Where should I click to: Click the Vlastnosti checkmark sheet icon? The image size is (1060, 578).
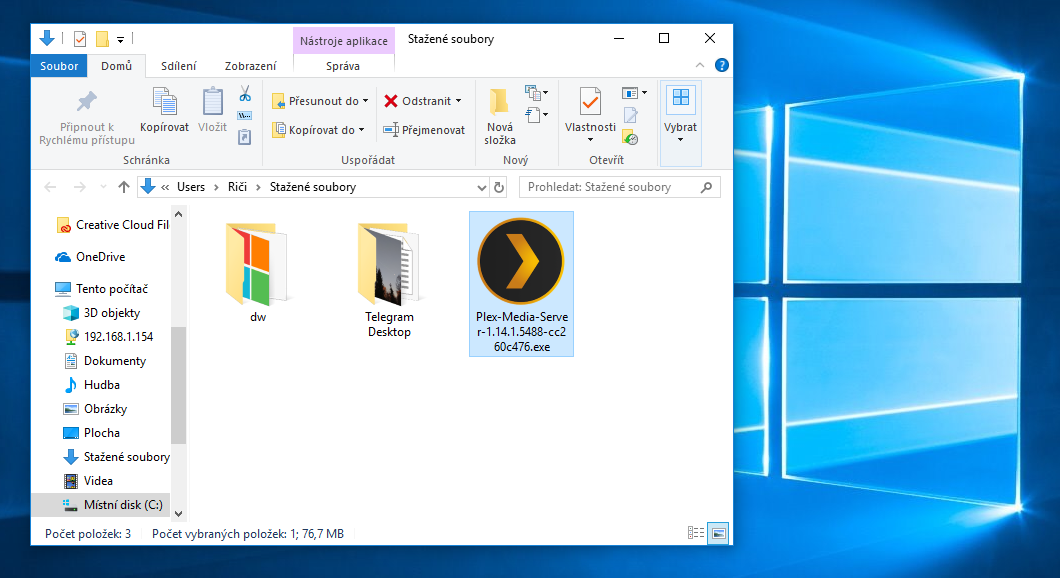pyautogui.click(x=590, y=102)
